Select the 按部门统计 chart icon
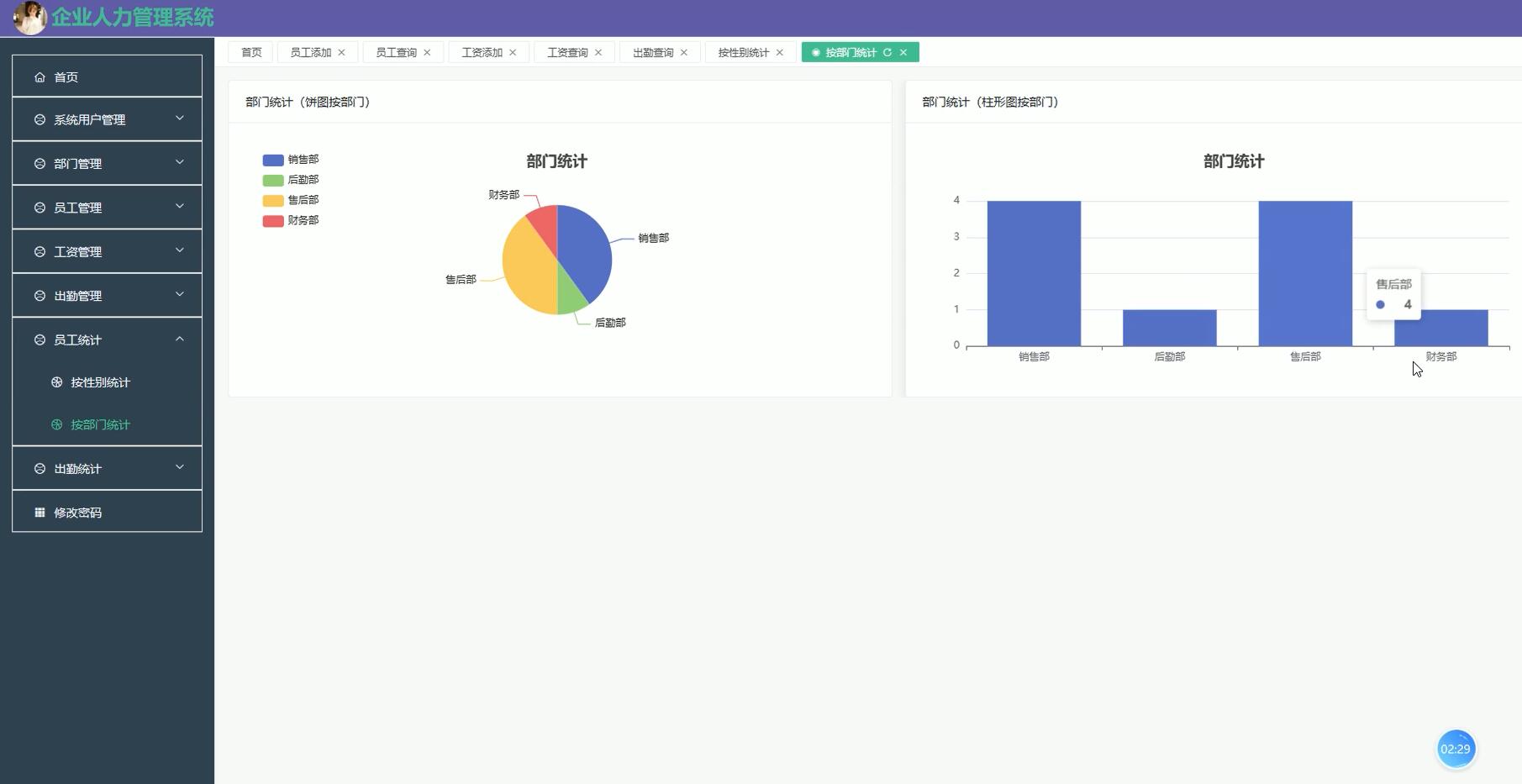Image resolution: width=1522 pixels, height=784 pixels. [55, 424]
